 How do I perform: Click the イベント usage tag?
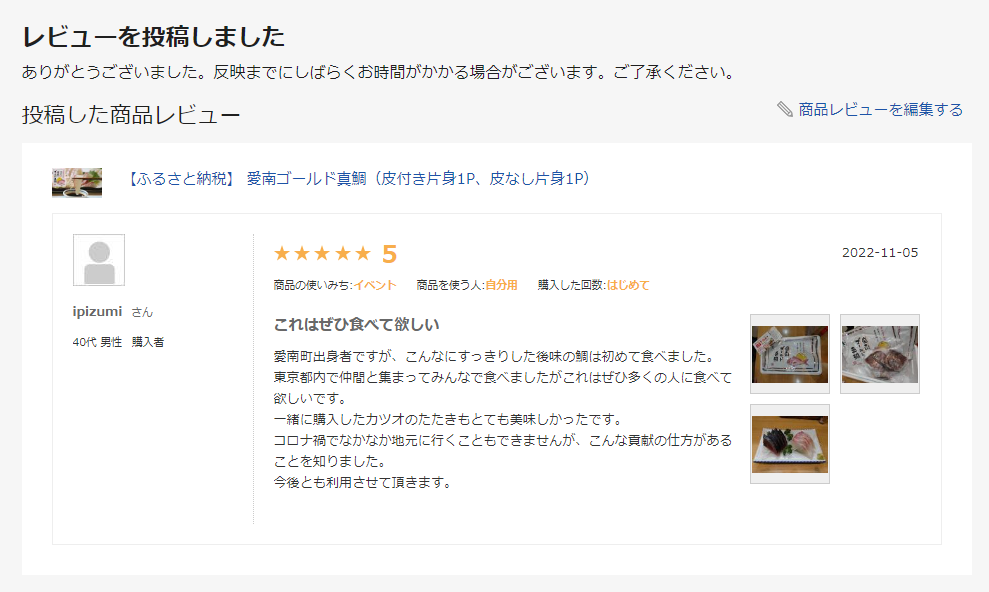click(375, 285)
